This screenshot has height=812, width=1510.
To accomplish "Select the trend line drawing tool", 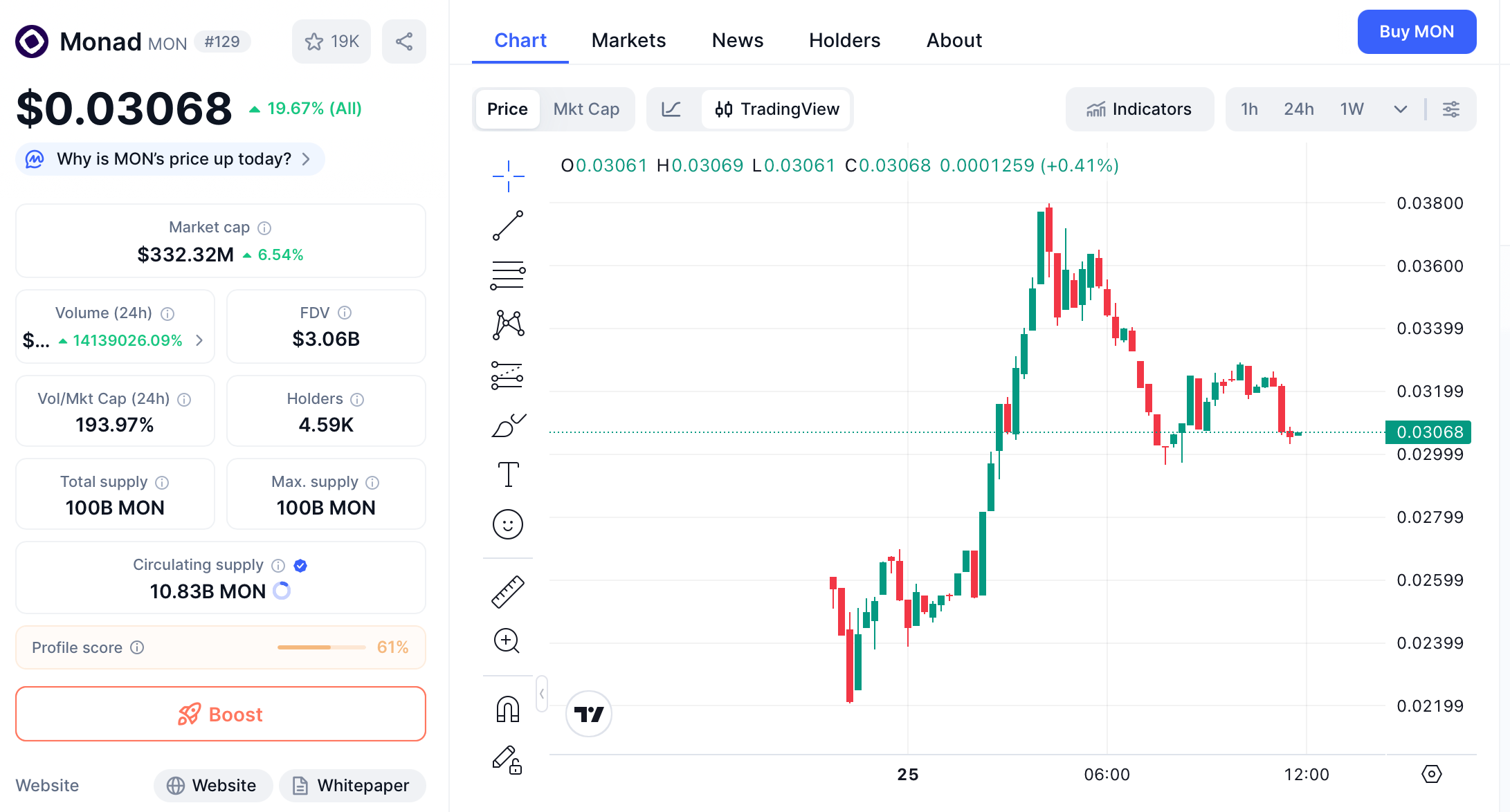I will [508, 226].
